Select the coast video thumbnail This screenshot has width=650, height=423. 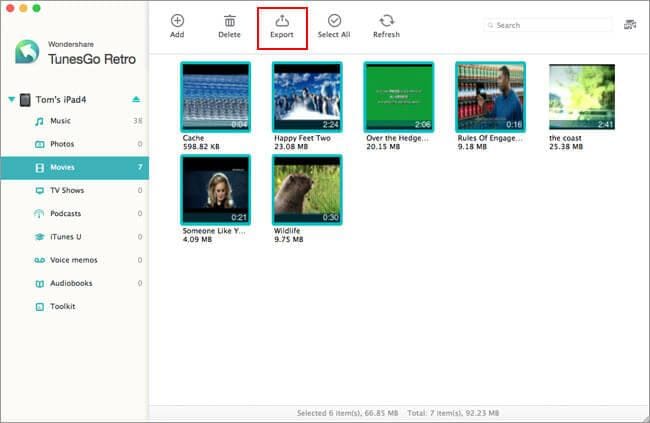582,97
